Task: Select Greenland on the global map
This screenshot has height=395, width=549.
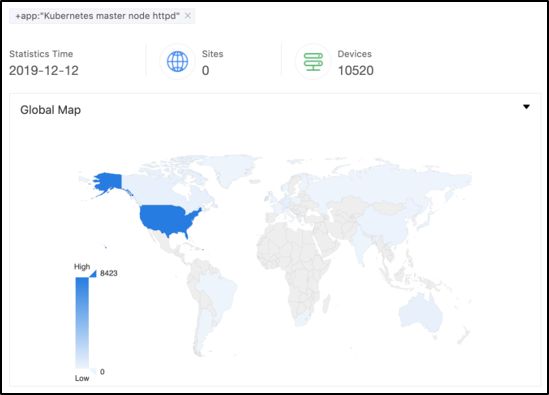Action: [233, 168]
